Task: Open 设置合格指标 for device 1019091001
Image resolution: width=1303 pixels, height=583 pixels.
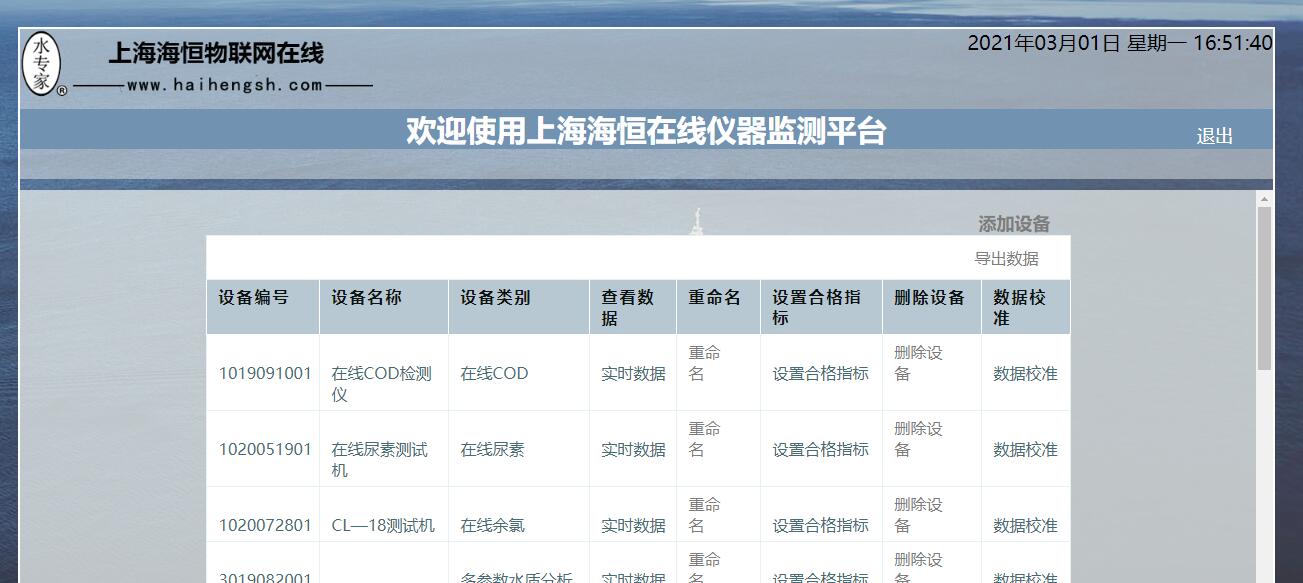Action: coord(820,374)
